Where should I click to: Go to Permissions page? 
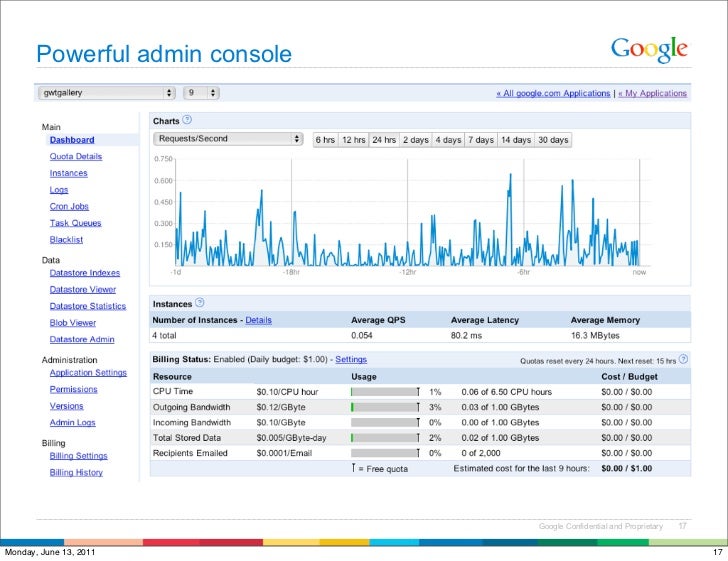coord(73,390)
